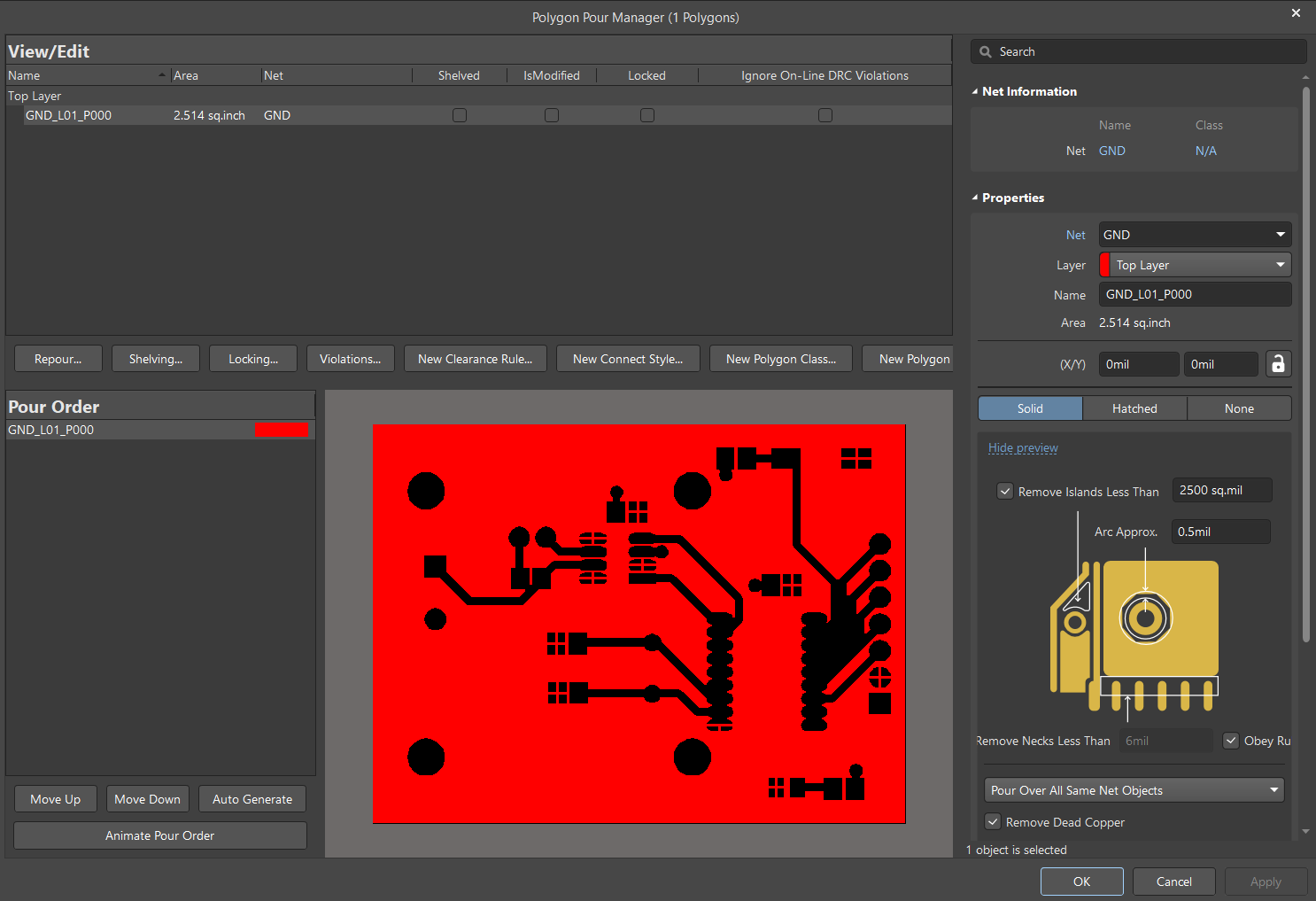1316x901 pixels.
Task: Click the Violations... button
Action: tap(351, 359)
